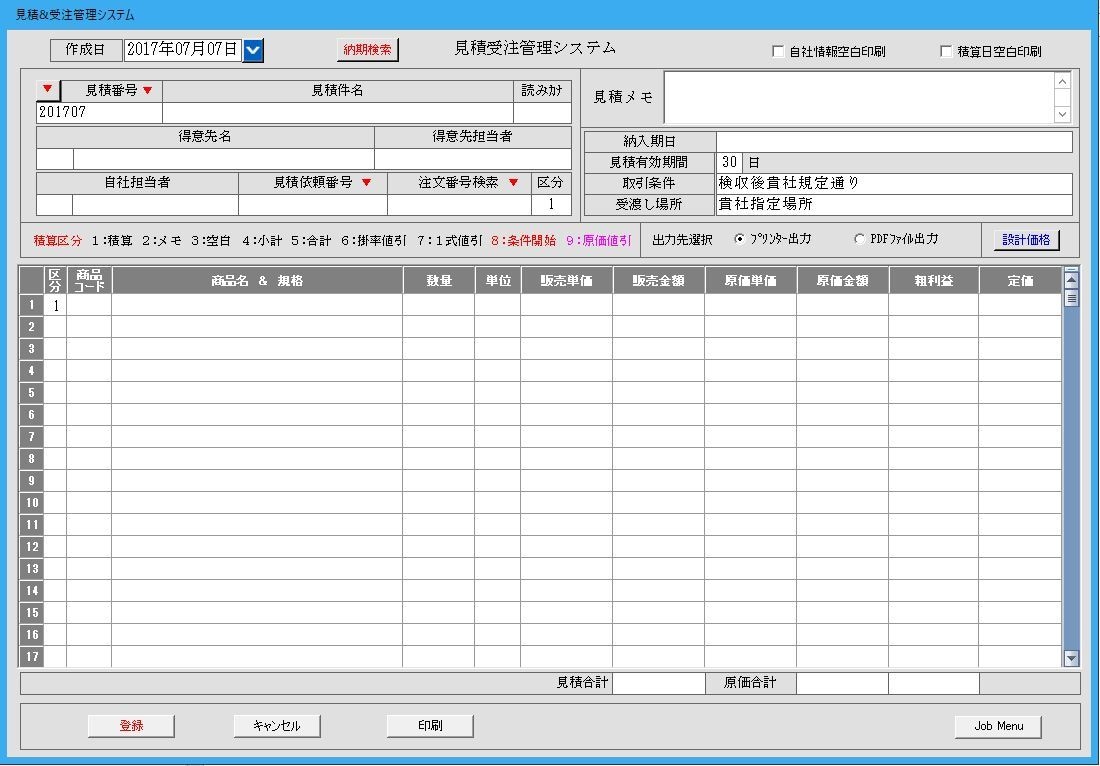1100x766 pixels.
Task: Click the 区分 field showing 1 near 注文番号検索
Action: (x=551, y=205)
